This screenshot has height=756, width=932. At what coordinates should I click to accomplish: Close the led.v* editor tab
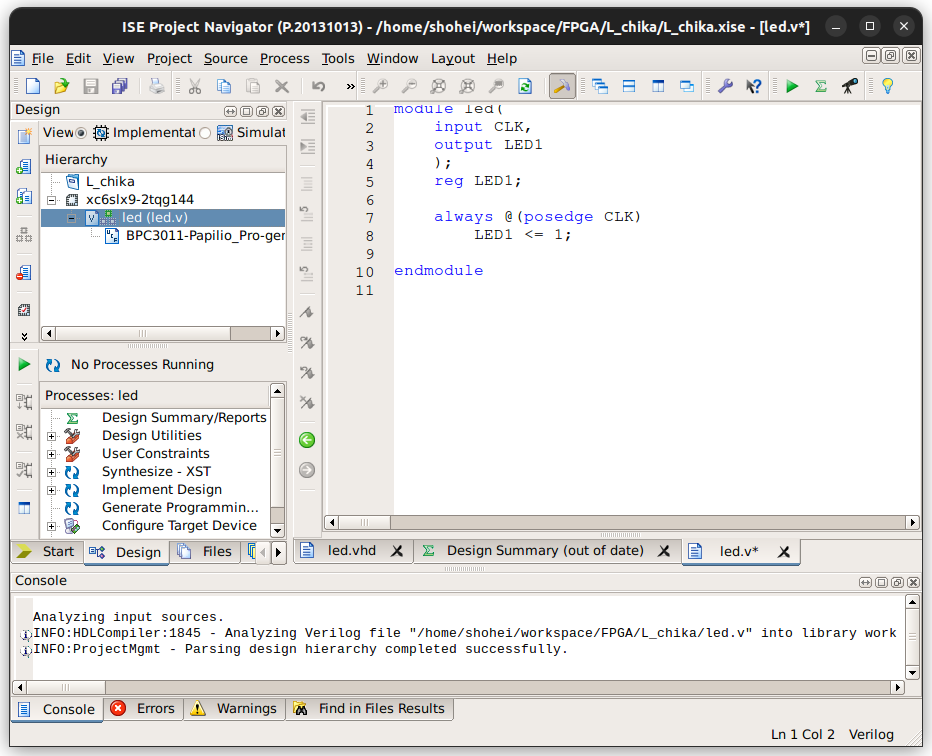click(x=784, y=552)
